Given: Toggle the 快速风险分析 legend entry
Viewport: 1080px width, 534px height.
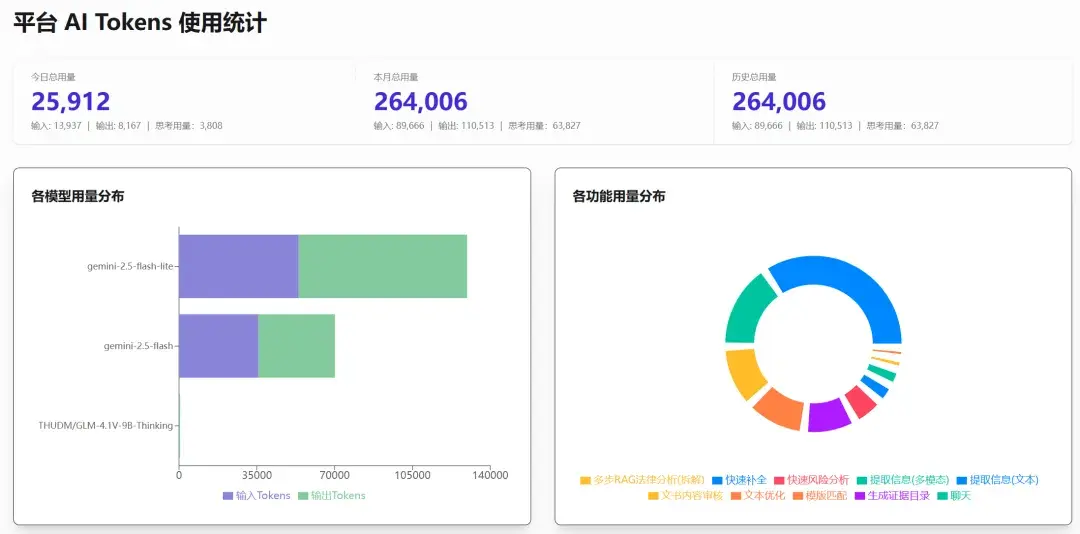Looking at the screenshot, I should pos(811,480).
